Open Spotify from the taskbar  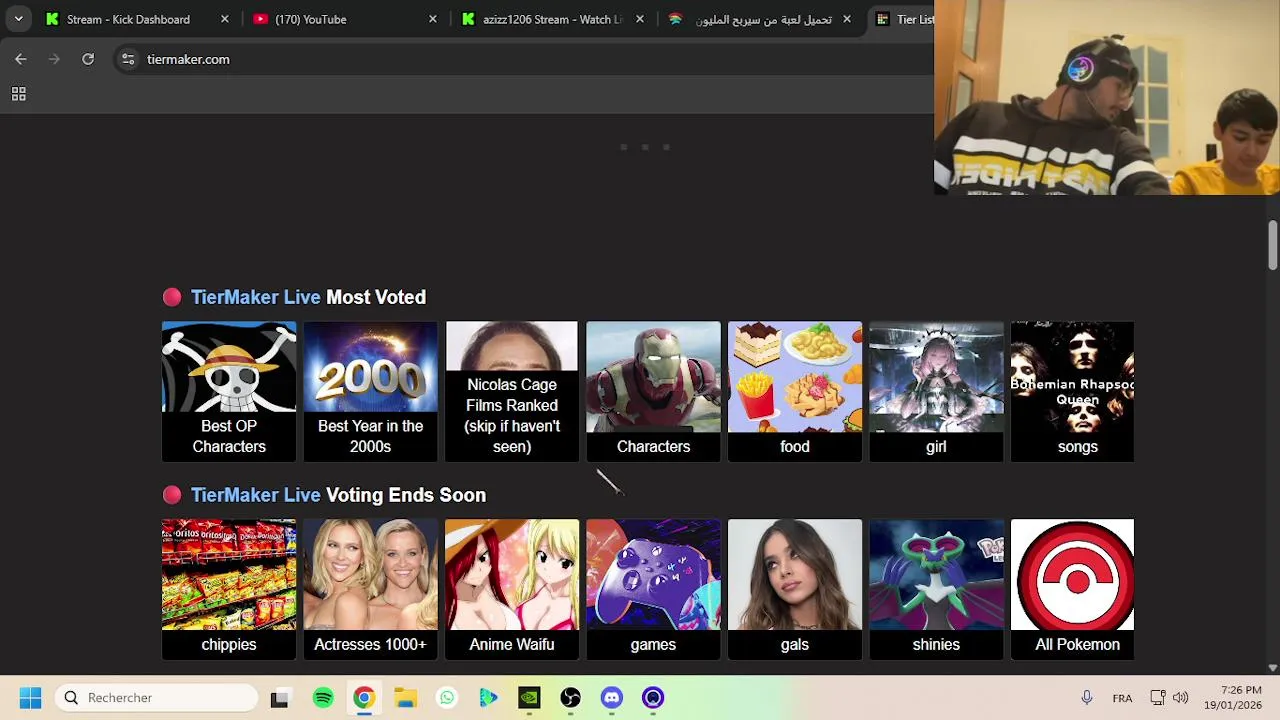click(x=323, y=698)
